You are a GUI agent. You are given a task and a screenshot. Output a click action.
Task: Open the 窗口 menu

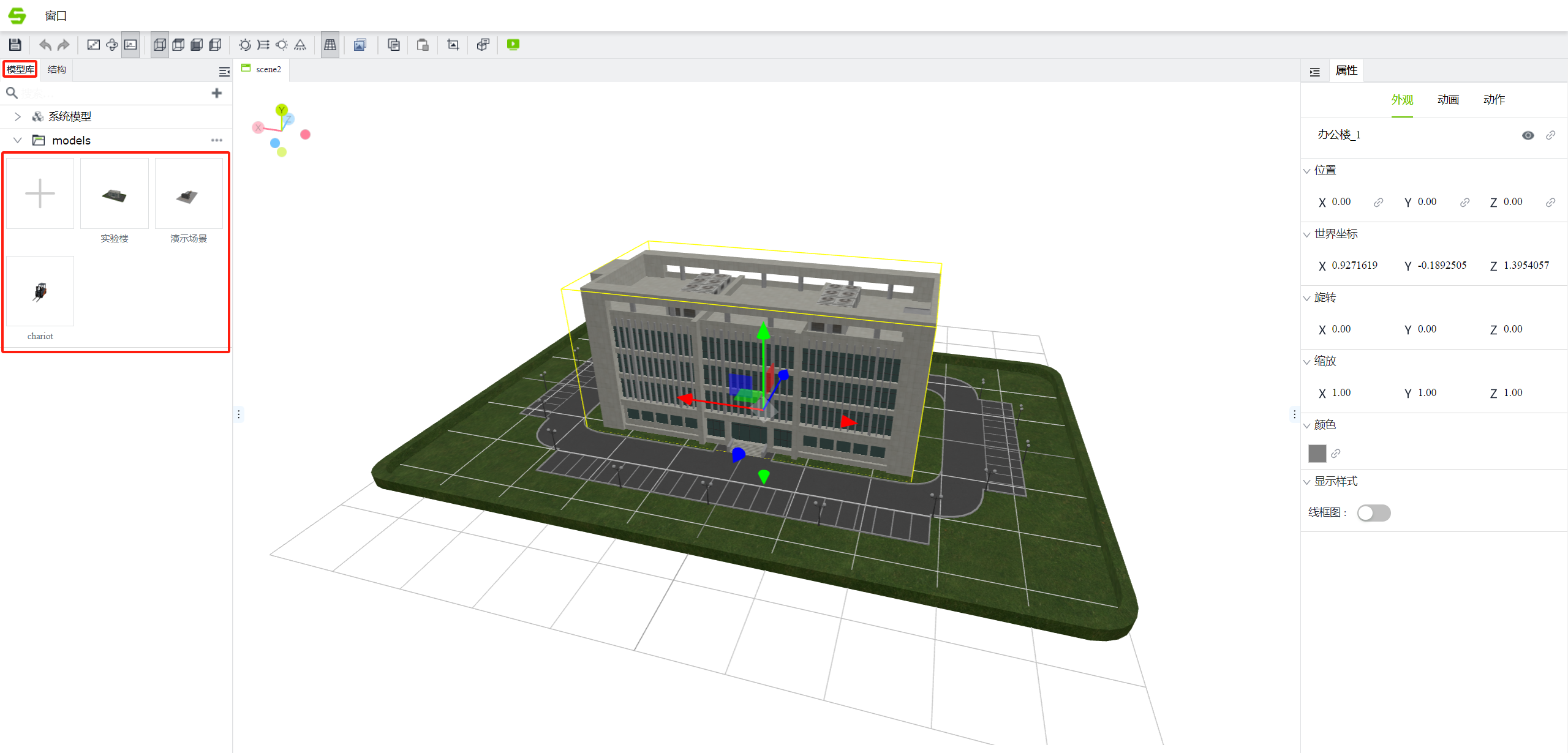click(x=55, y=16)
